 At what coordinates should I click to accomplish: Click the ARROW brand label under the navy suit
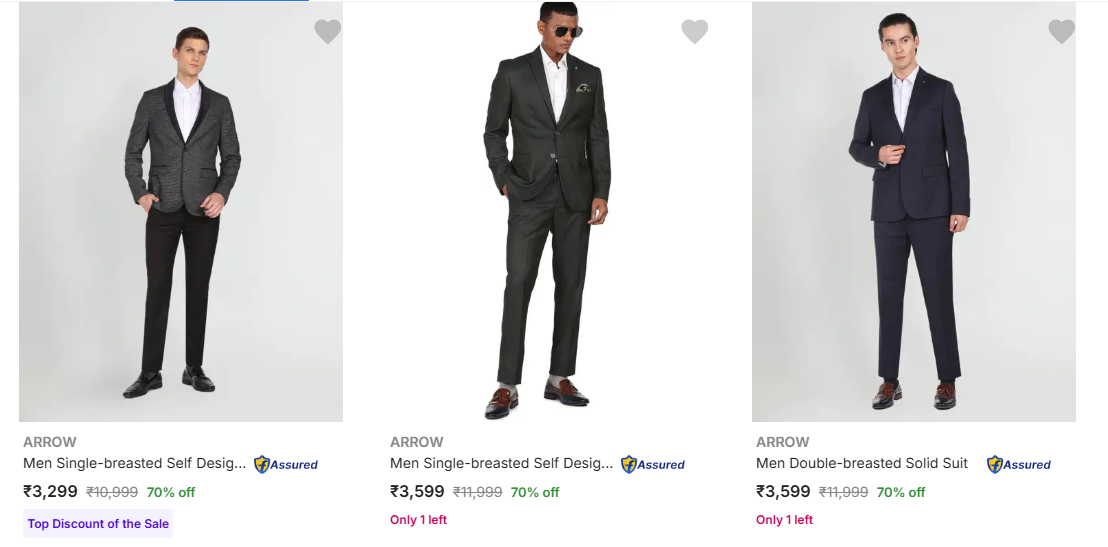tap(783, 442)
